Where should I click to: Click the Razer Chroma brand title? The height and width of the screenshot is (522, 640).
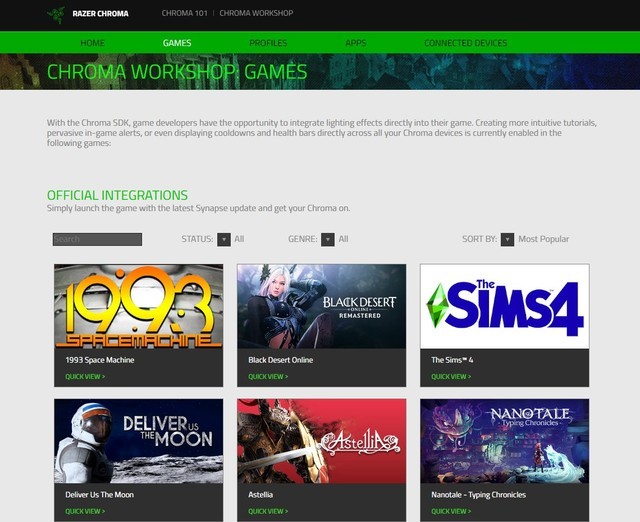[100, 13]
